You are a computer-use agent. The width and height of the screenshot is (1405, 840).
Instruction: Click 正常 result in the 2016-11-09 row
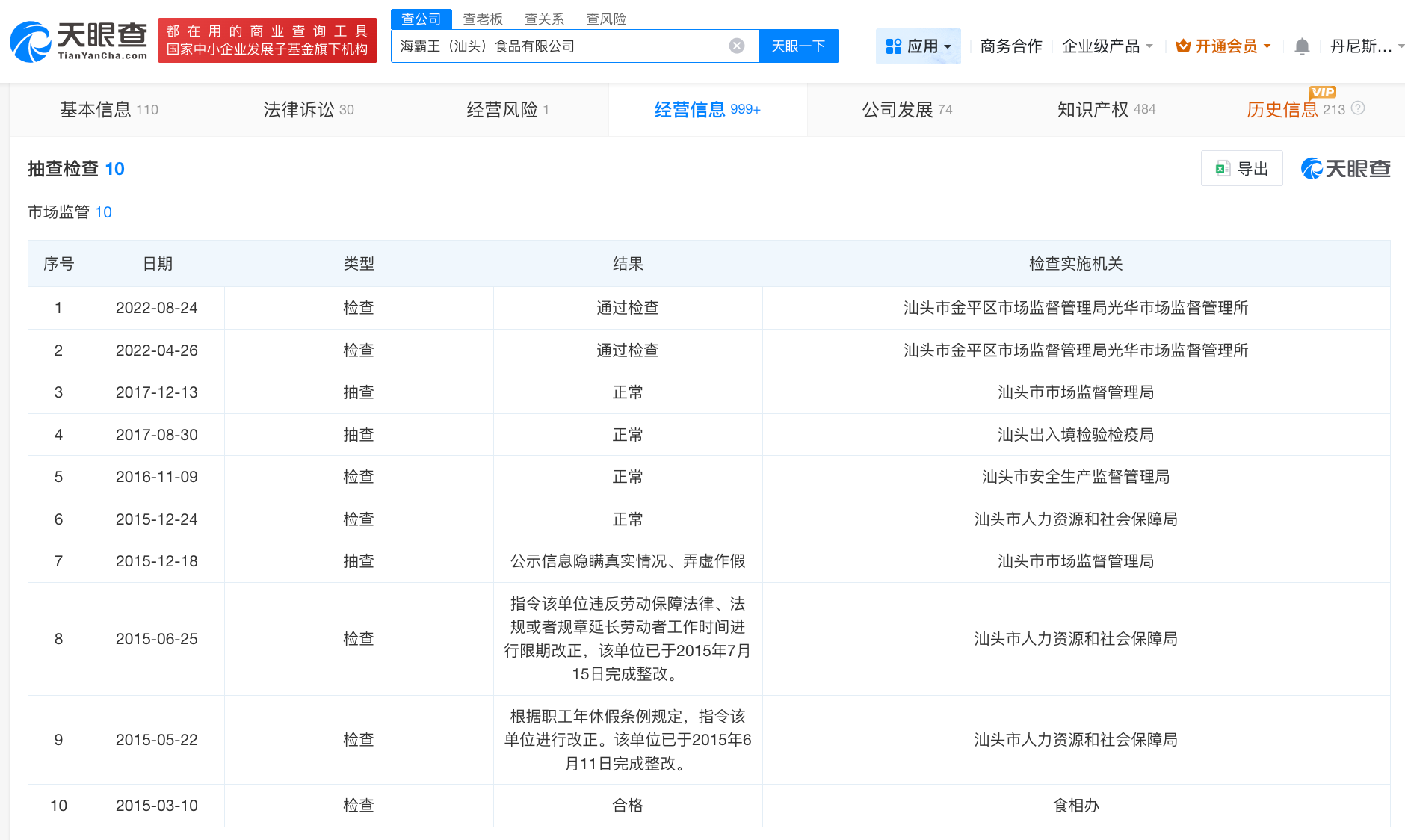click(628, 477)
